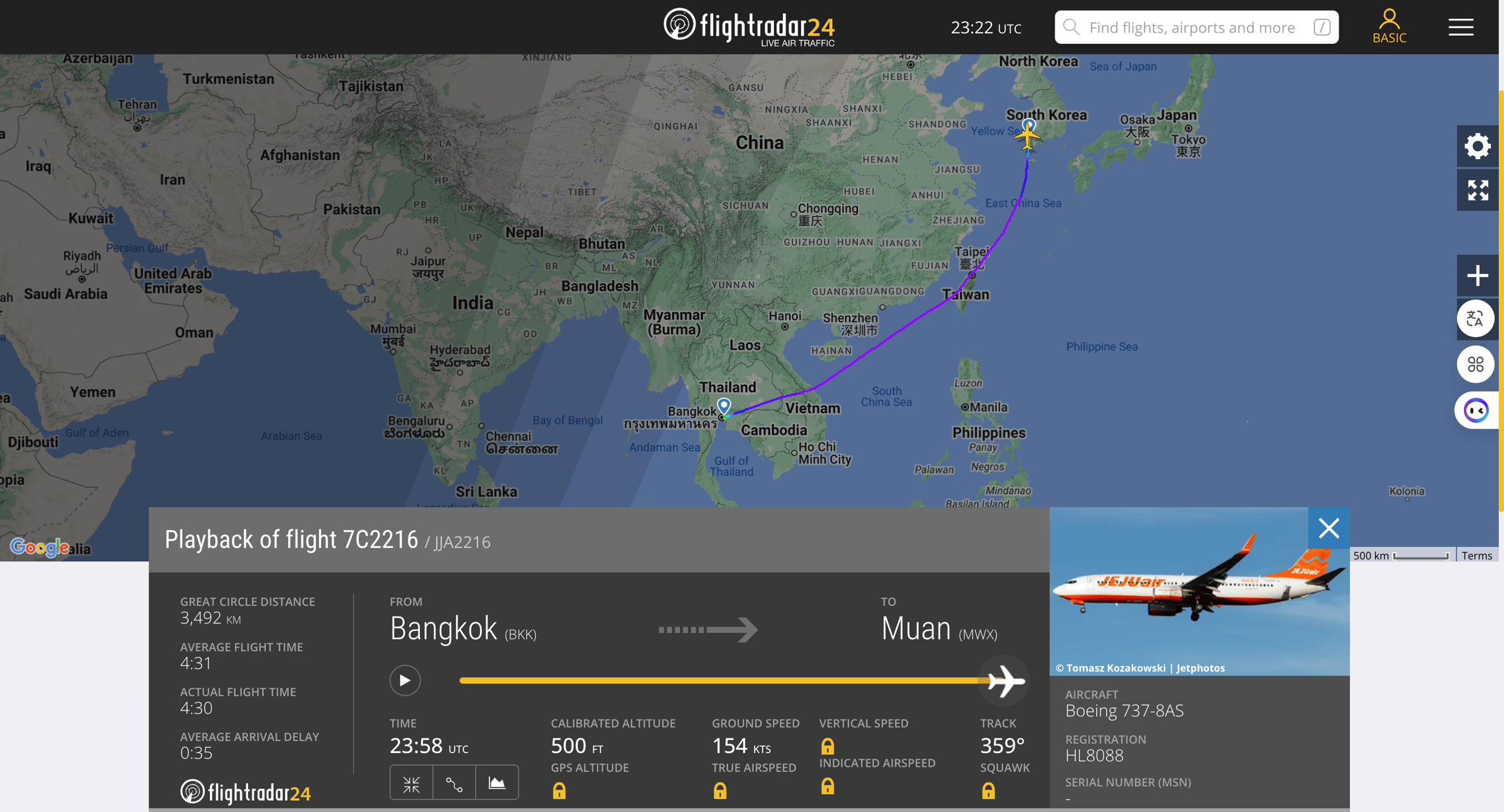This screenshot has width=1504, height=812.
Task: Click the locked GPS altitude icon
Action: pyautogui.click(x=559, y=791)
